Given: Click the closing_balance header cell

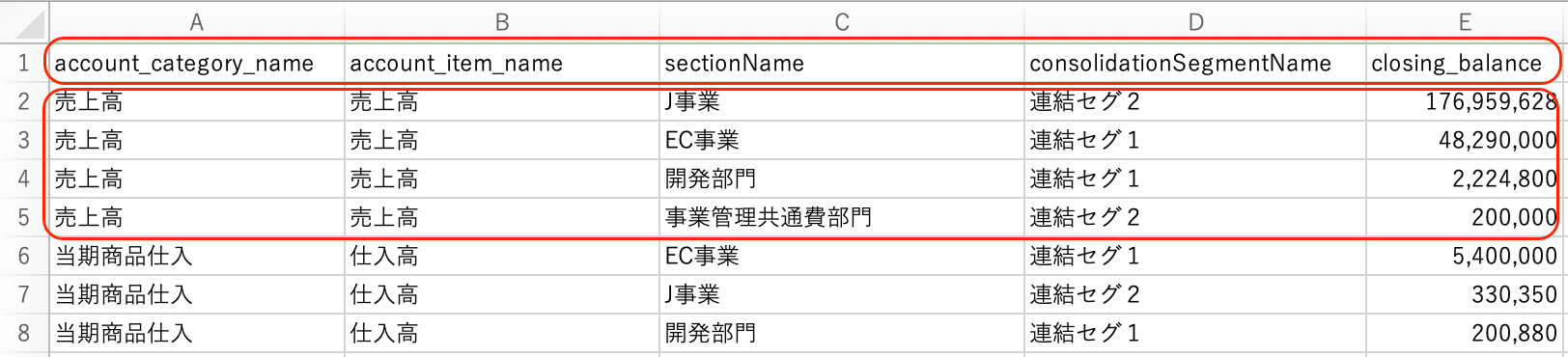Looking at the screenshot, I should coord(1465,63).
